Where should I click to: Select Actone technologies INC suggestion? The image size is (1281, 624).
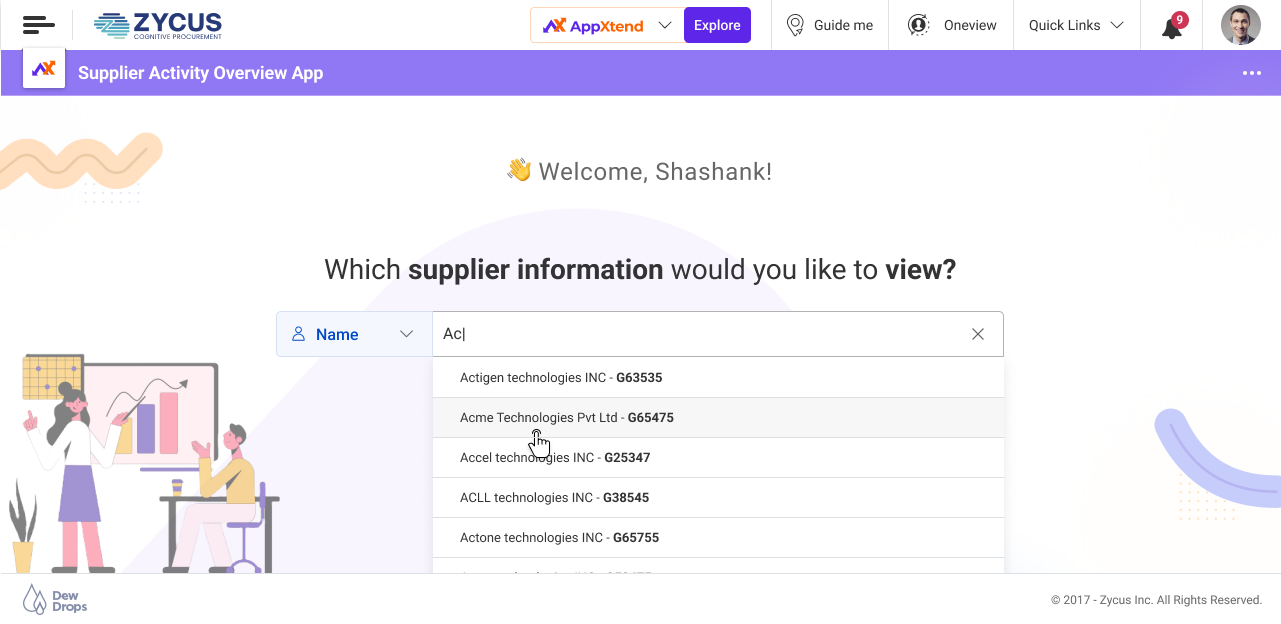tap(559, 538)
